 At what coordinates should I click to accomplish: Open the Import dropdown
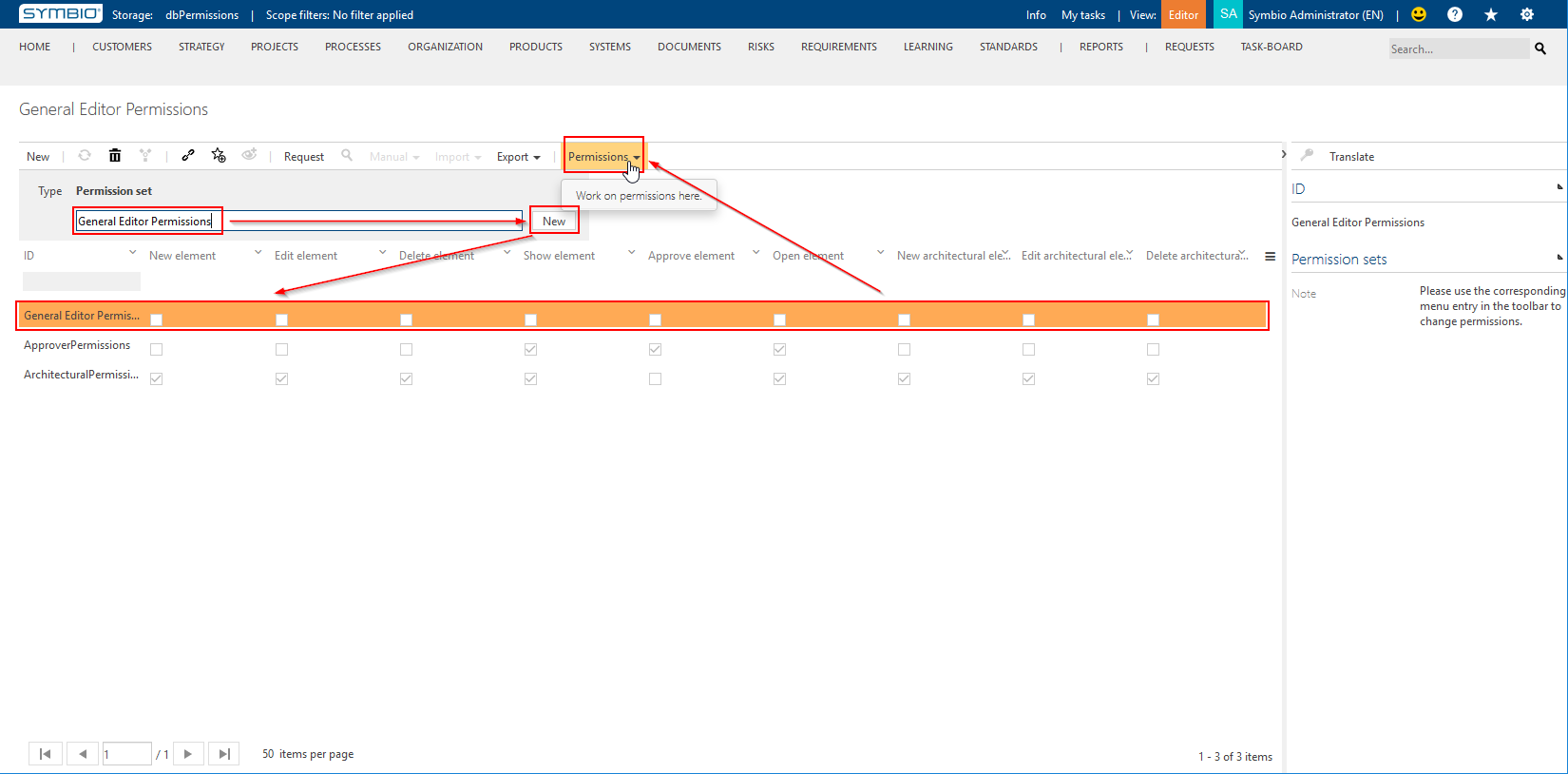coord(458,157)
